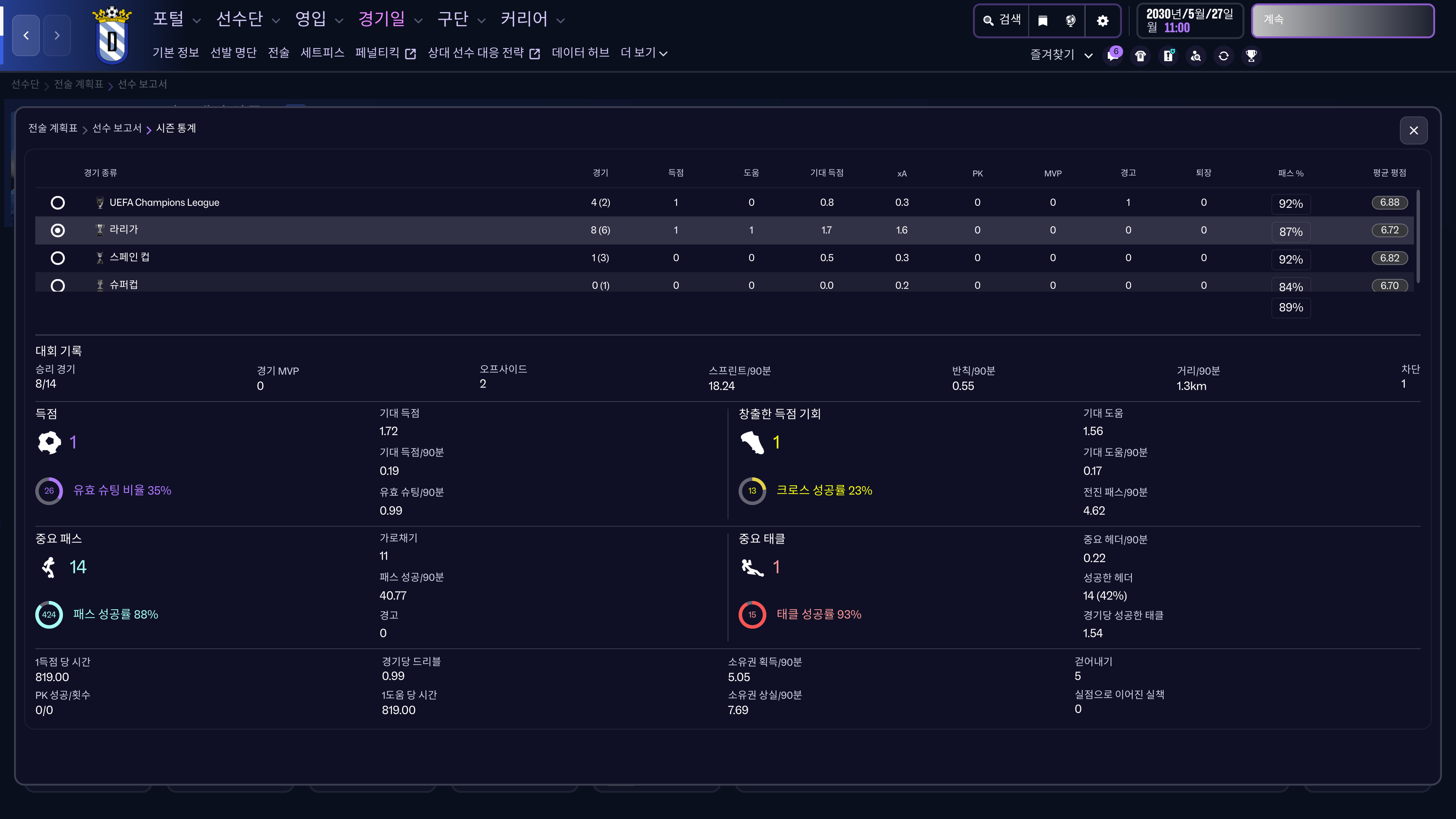Select the 슈퍼컵 radio button

58,286
